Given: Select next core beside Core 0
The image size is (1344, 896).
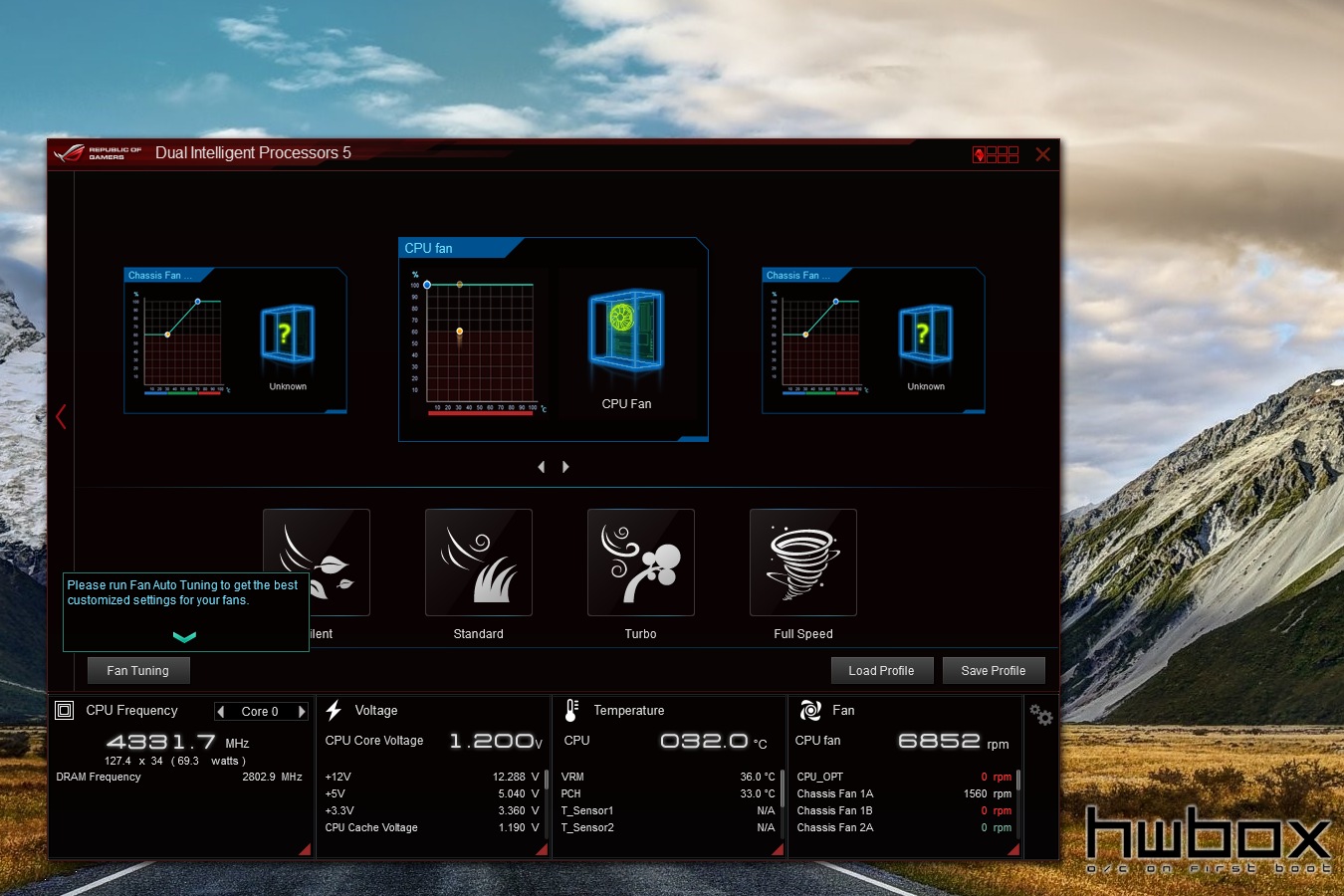Looking at the screenshot, I should click(x=301, y=711).
